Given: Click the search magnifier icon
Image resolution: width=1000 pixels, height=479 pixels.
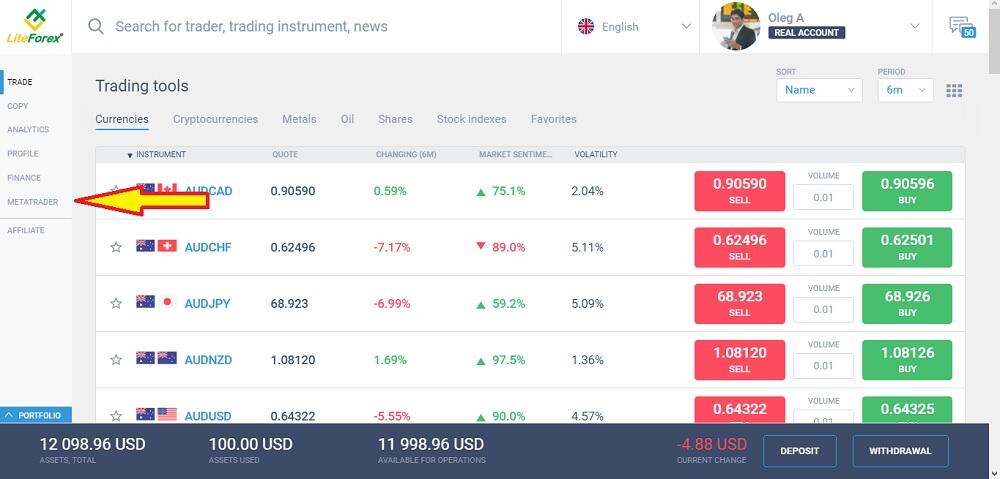Looking at the screenshot, I should 96,27.
